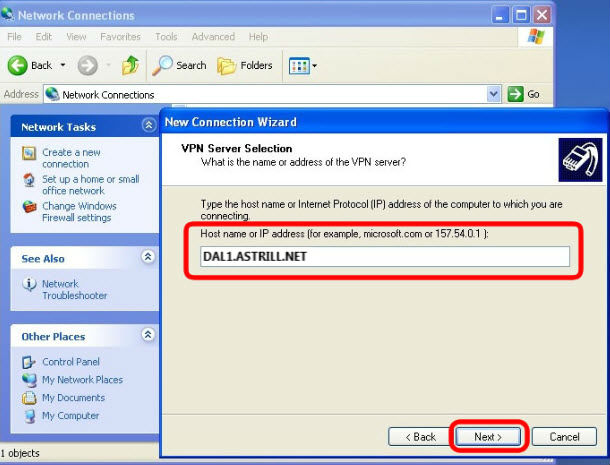
Task: Click the Windows Firewall settings icon
Action: pos(29,207)
